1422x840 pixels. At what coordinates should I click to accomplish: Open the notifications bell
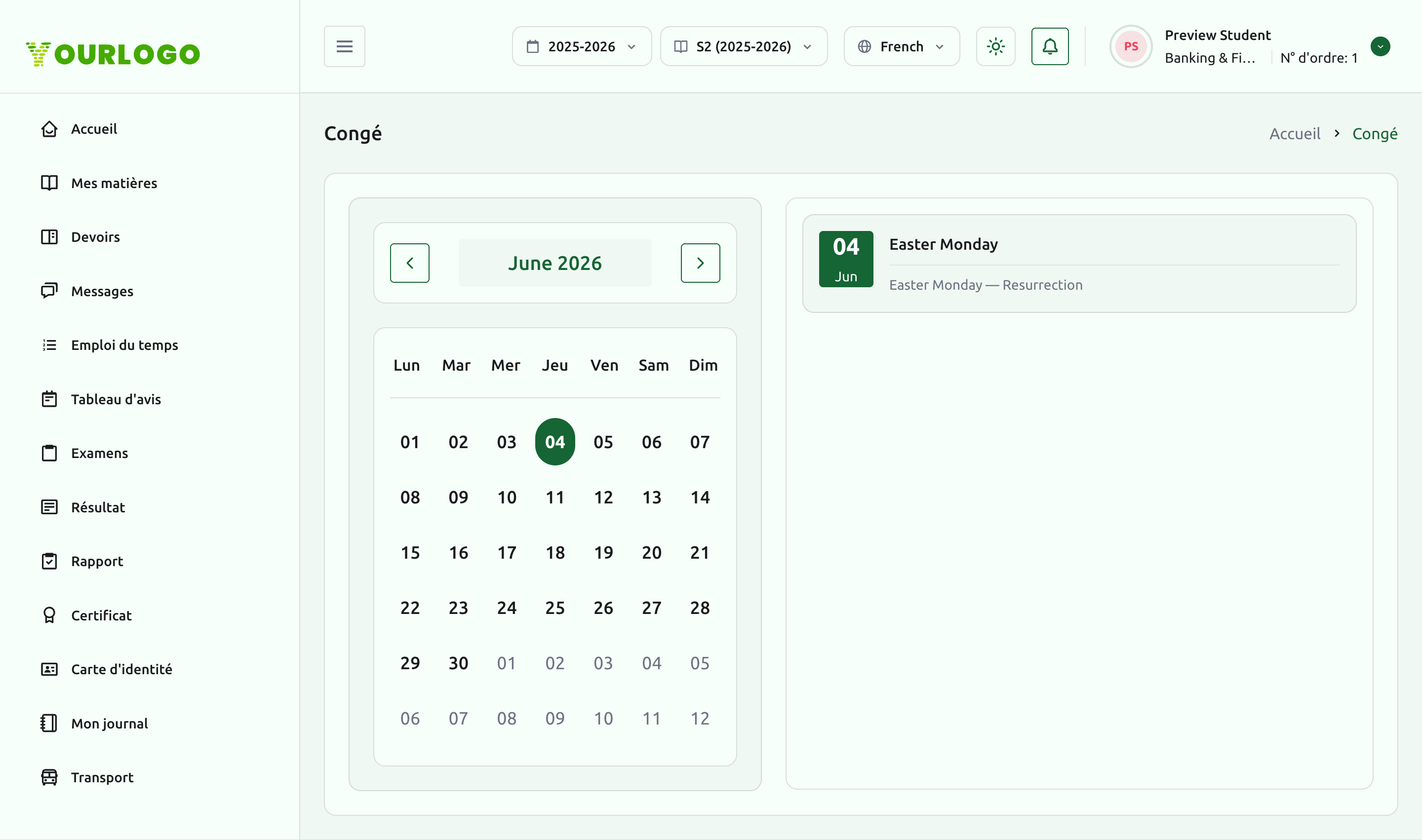(x=1049, y=46)
